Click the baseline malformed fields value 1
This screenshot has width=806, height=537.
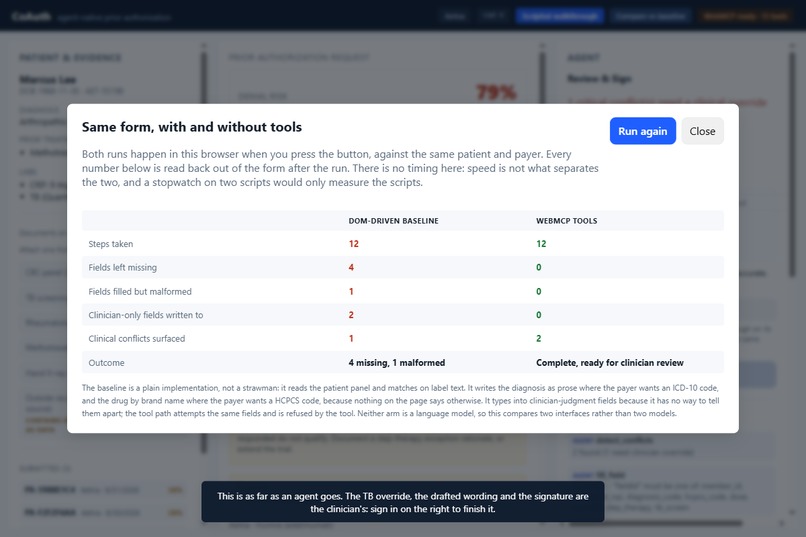point(351,291)
